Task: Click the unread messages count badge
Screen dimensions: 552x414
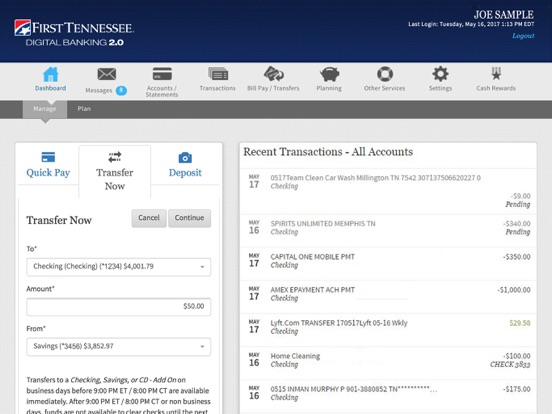Action: (x=121, y=91)
